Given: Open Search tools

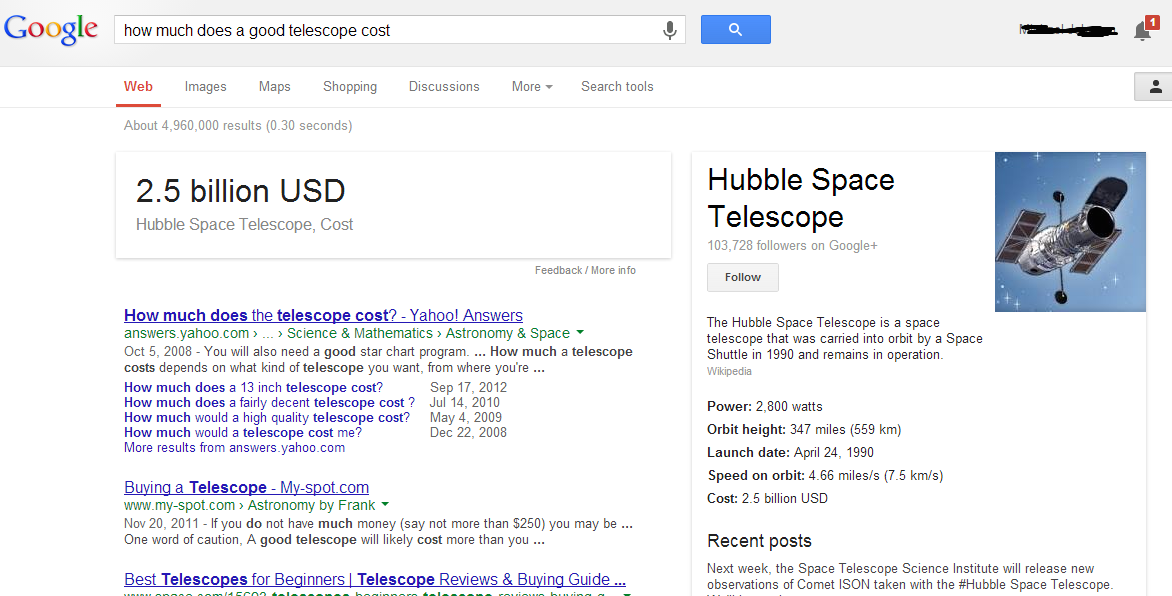Looking at the screenshot, I should 617,87.
